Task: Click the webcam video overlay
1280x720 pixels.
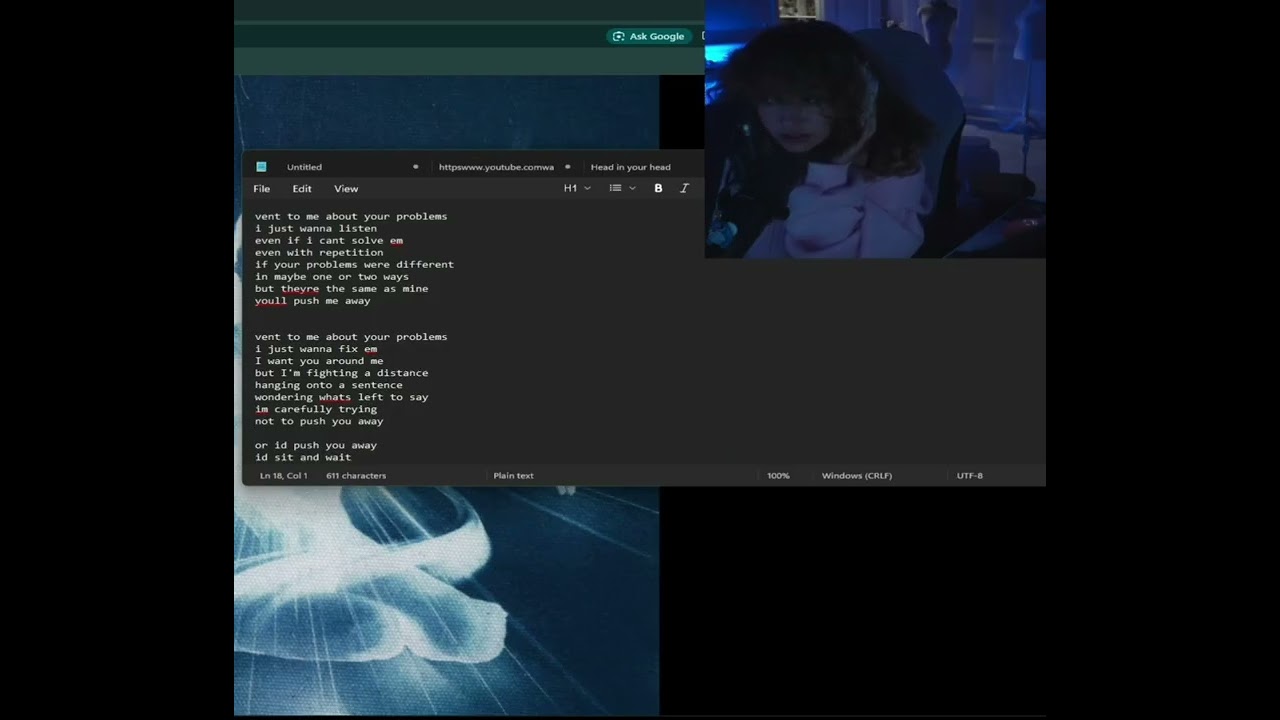Action: pyautogui.click(x=875, y=129)
